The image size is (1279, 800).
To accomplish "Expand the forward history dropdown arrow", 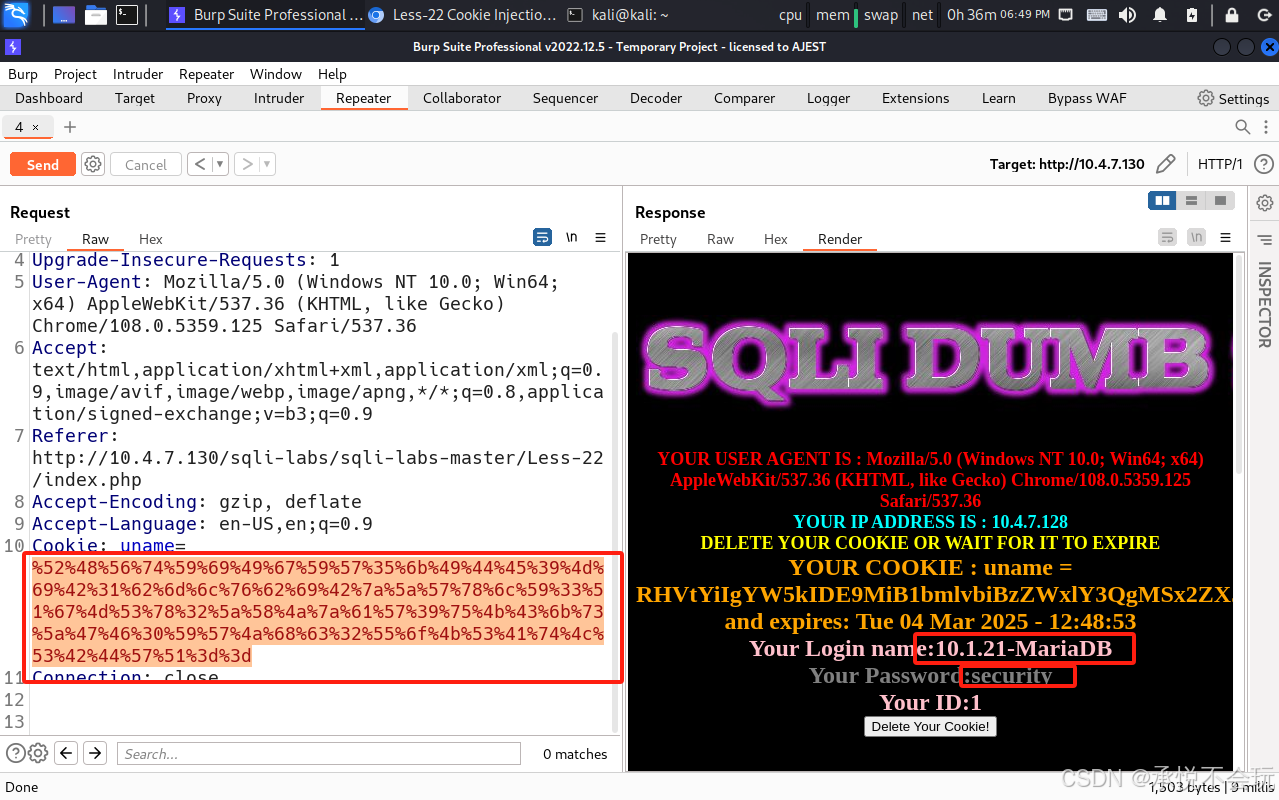I will 267,164.
